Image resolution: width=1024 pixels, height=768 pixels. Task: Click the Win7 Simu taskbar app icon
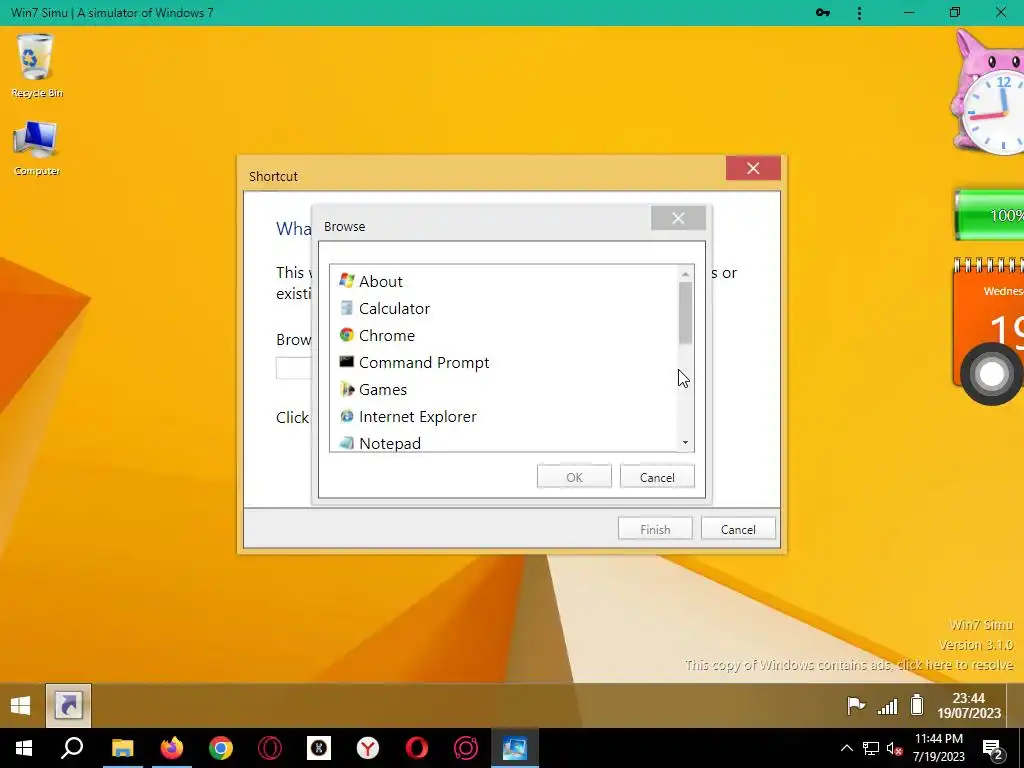tap(515, 748)
